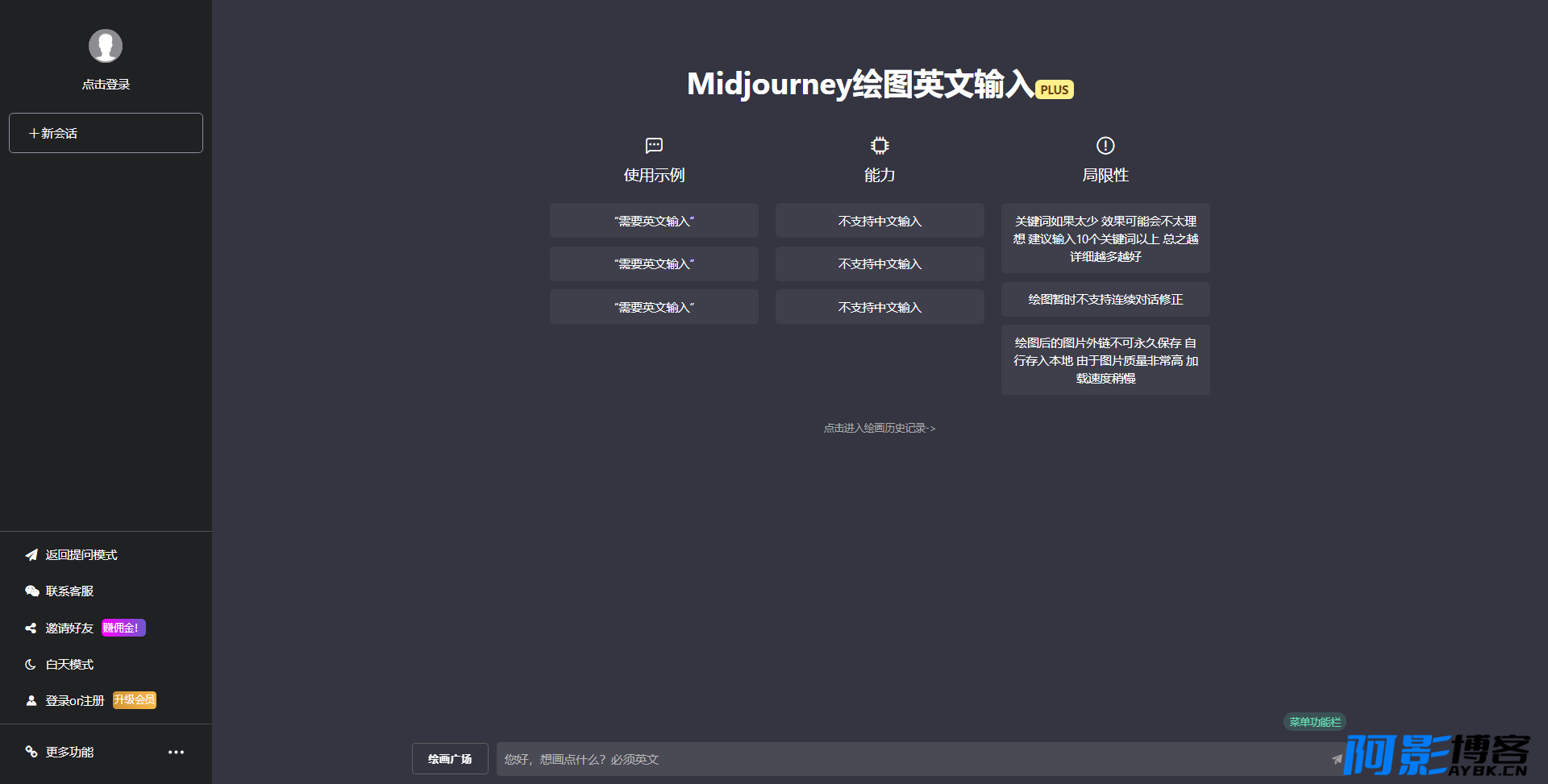Click the chip icon above 能力
1548x784 pixels.
click(880, 146)
